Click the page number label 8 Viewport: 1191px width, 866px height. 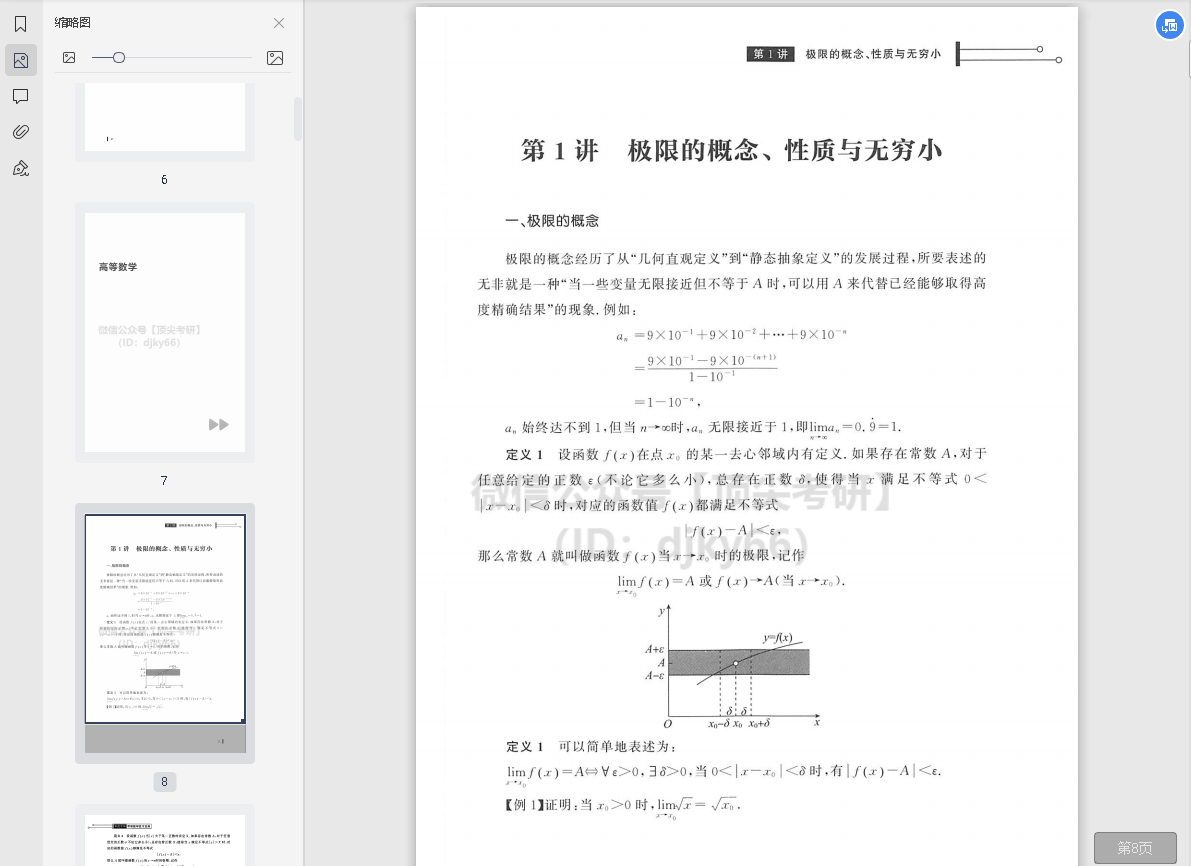pos(164,782)
